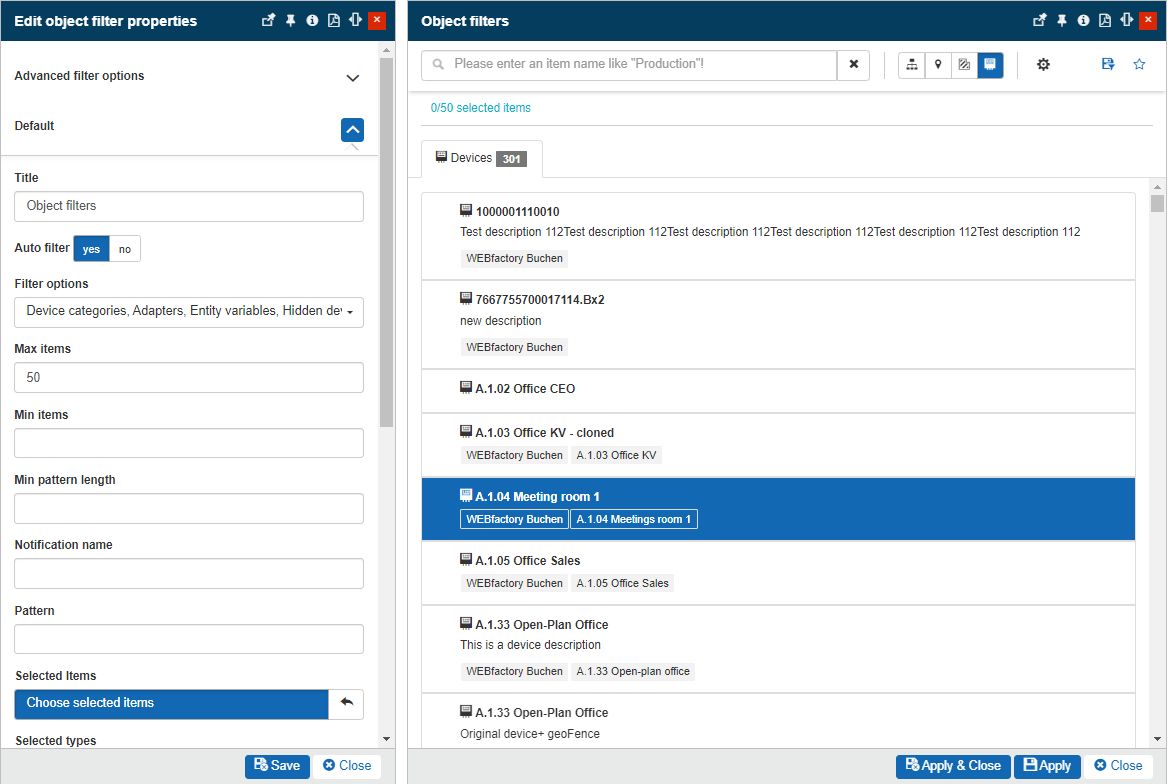Click the Apply & Close button
The height and width of the screenshot is (784, 1168).
tap(953, 766)
